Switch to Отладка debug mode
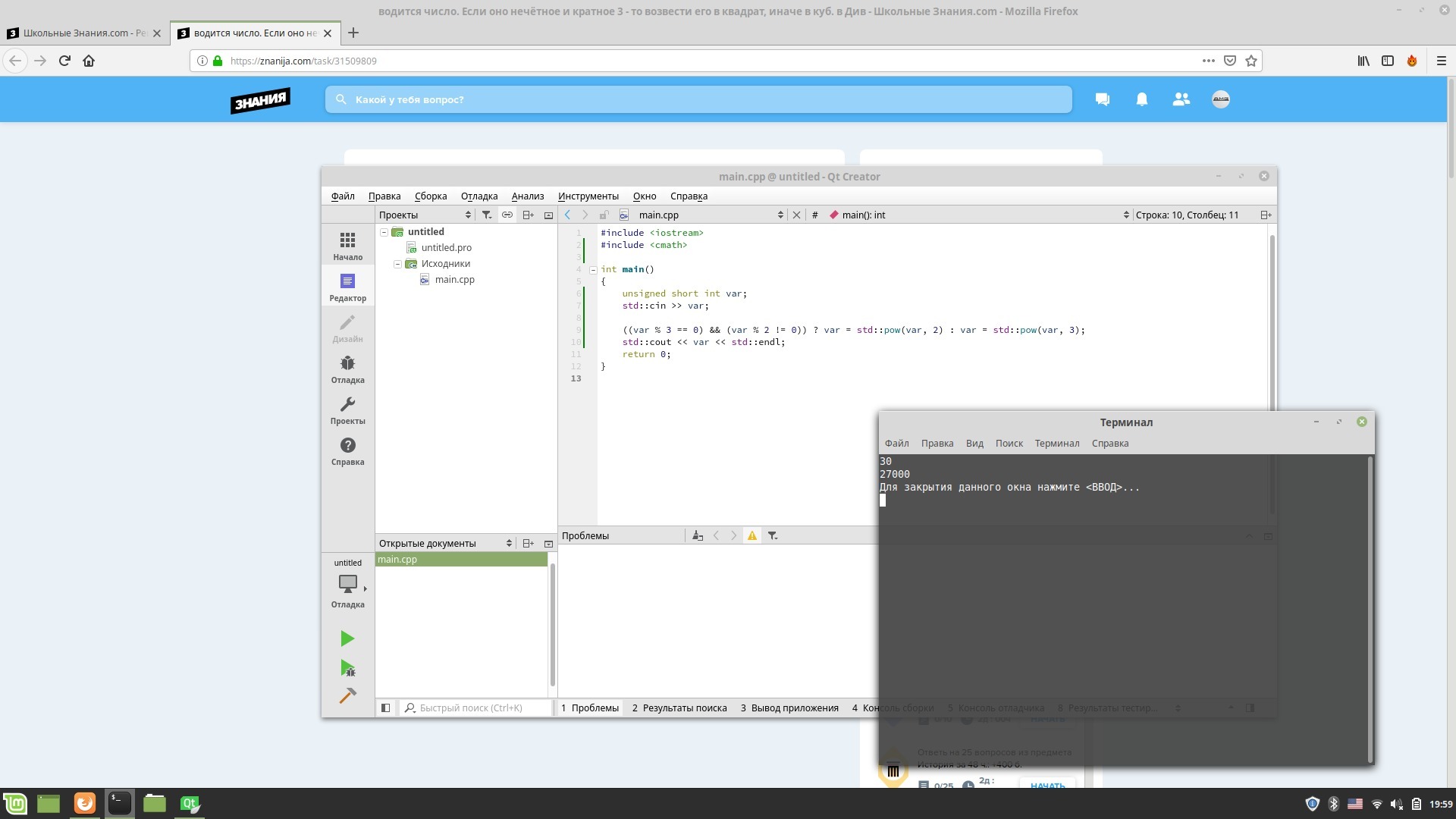 (347, 369)
